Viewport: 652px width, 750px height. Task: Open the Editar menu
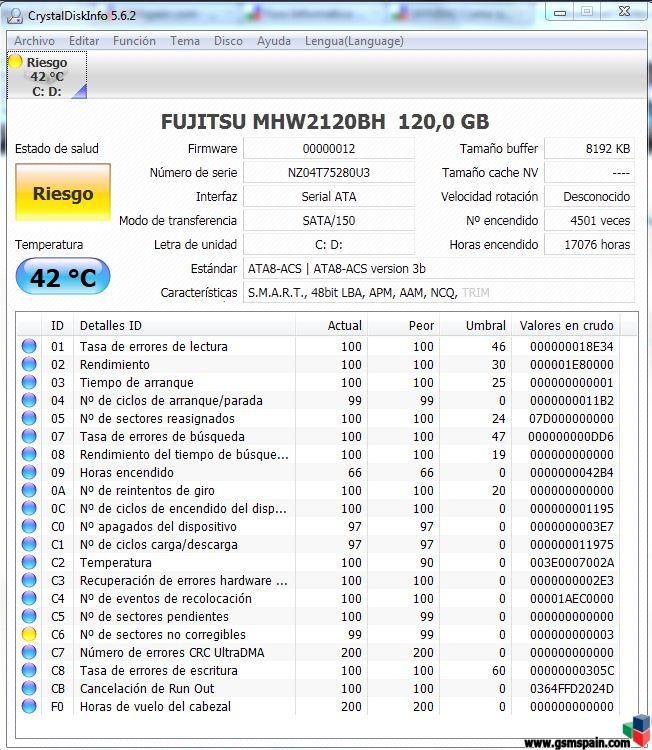click(x=84, y=41)
